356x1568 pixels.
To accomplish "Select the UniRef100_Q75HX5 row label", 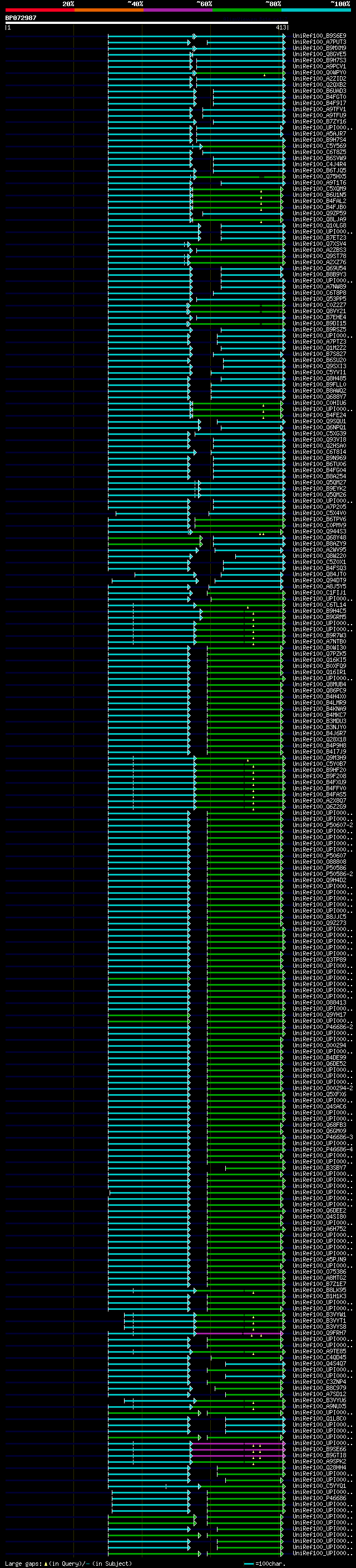I will 319,176.
